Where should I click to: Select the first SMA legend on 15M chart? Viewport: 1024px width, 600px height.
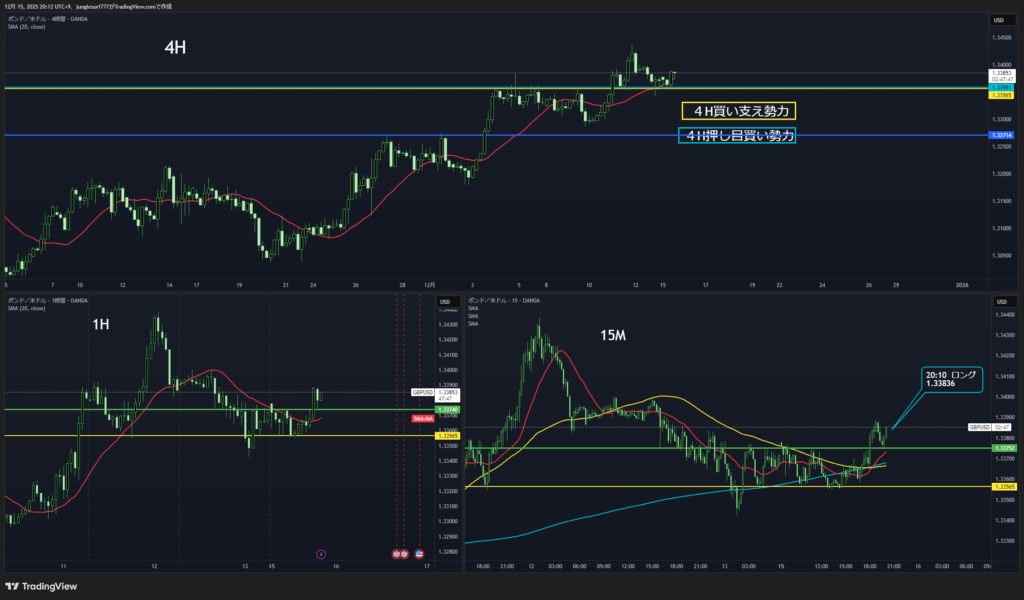coord(475,309)
